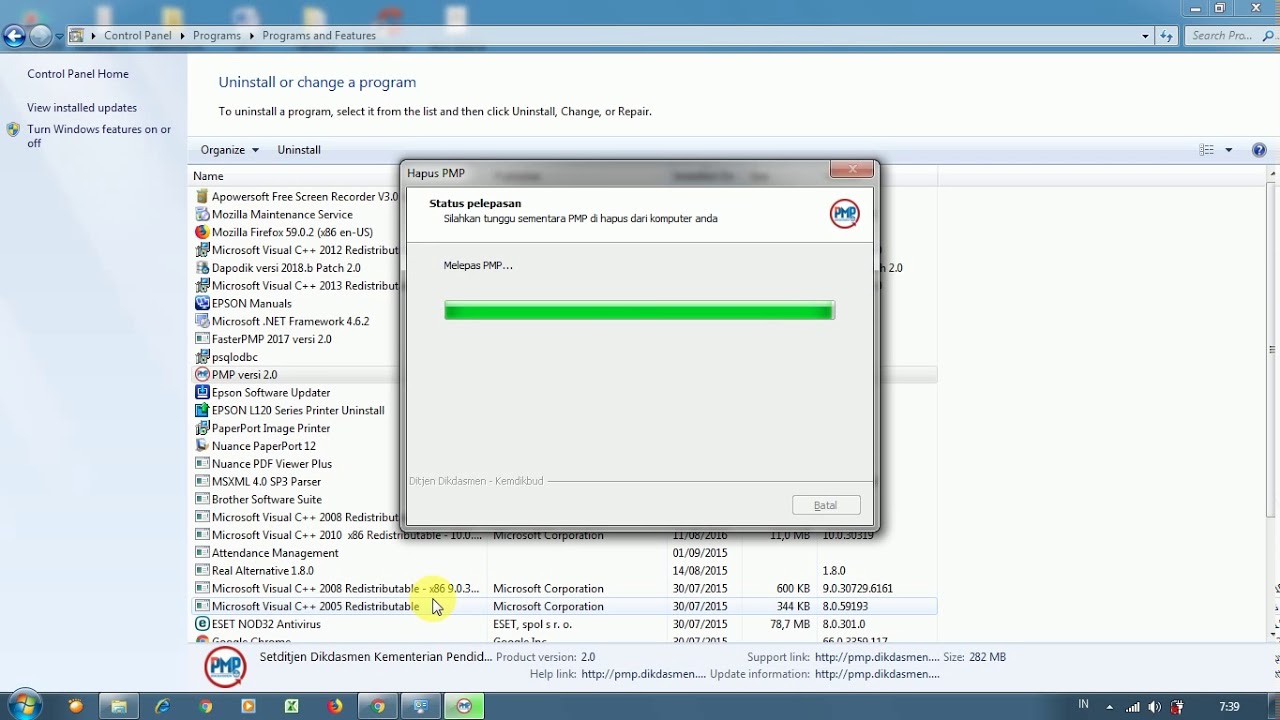Viewport: 1280px width, 720px height.
Task: Expand the breadcrumb arrow after Programs
Action: click(252, 36)
